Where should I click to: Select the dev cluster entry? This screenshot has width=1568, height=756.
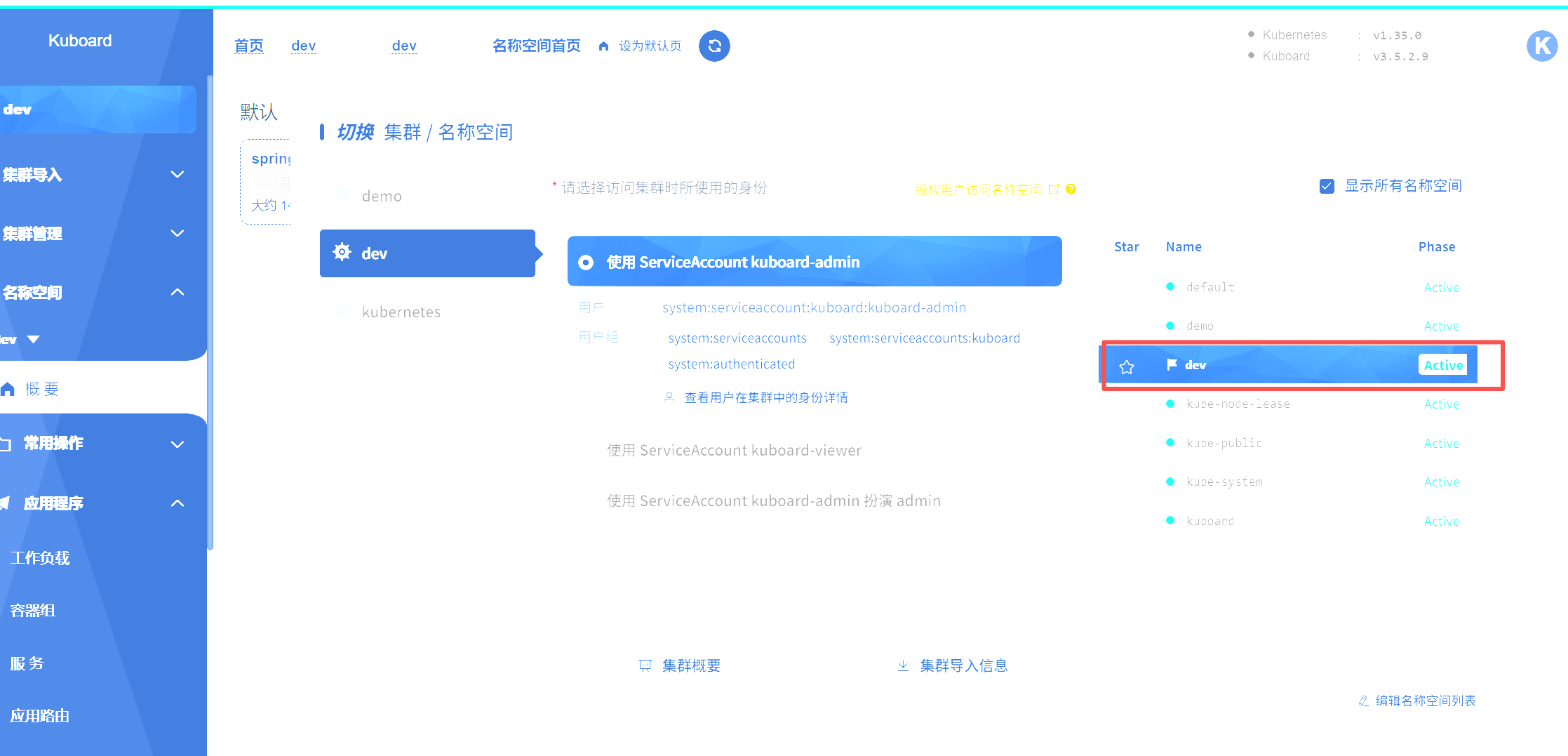click(x=427, y=253)
